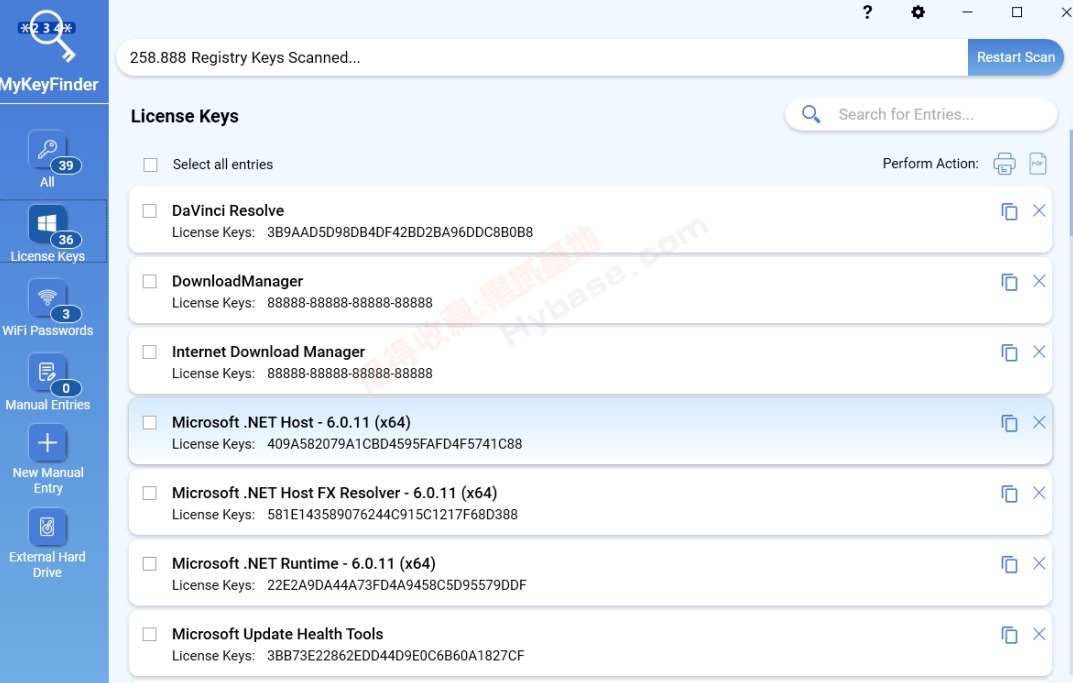This screenshot has height=683, width=1073.
Task: Click the DownloadManager title text
Action: click(x=237, y=281)
